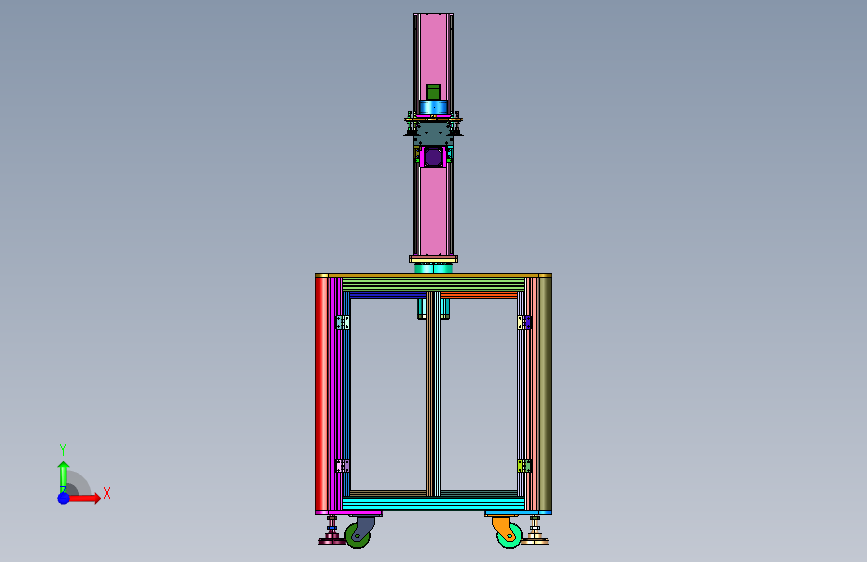Select the lower-left corner bracket in the frame
Screen dimensions: 867x562
[x=343, y=466]
